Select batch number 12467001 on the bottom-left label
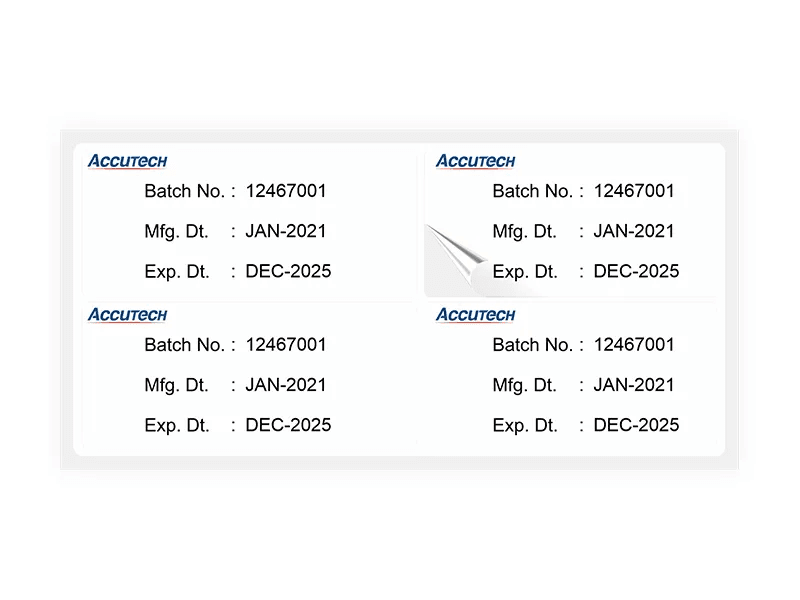Image resolution: width=800 pixels, height=600 pixels. (x=286, y=345)
